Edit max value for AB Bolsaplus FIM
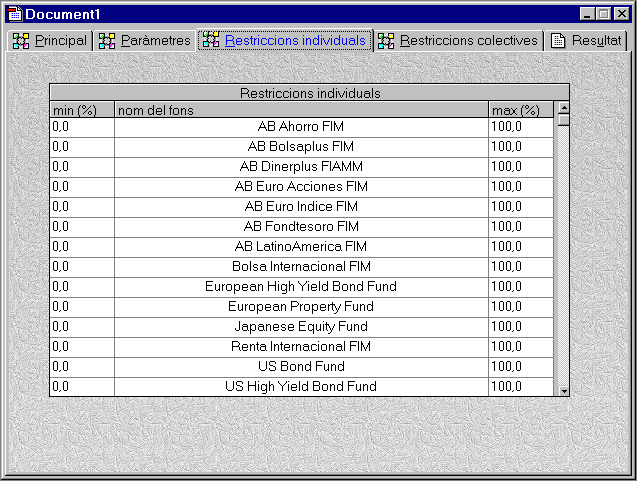 [521, 147]
